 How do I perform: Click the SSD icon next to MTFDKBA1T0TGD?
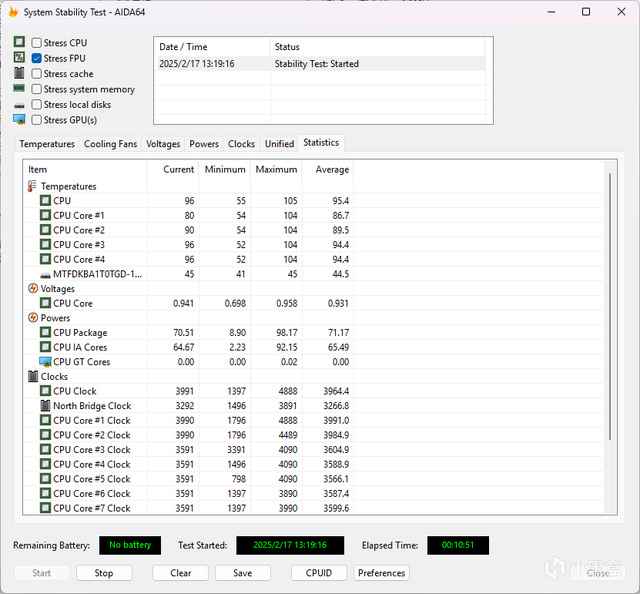[45, 276]
